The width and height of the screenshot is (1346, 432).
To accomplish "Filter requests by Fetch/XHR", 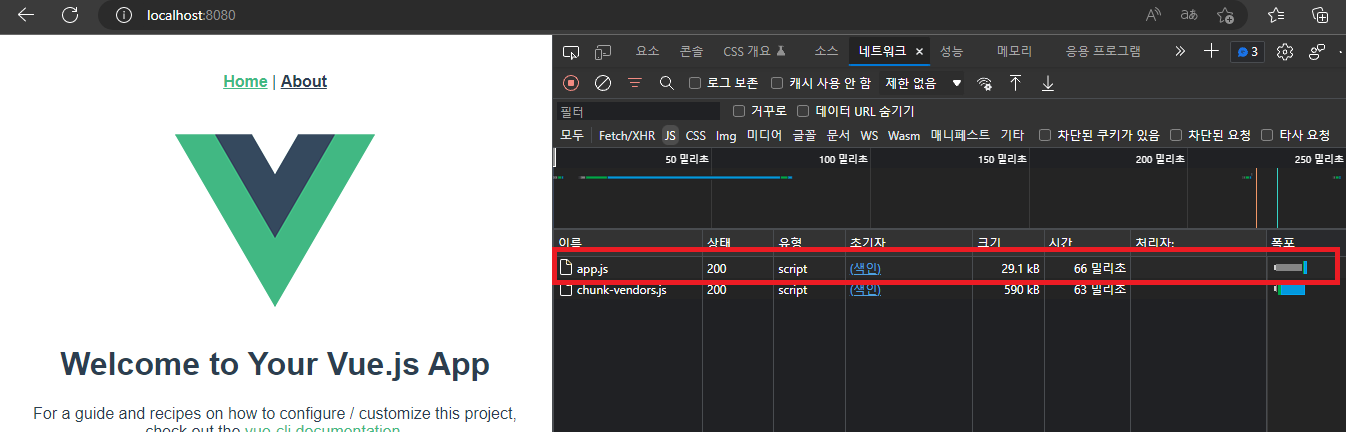I will click(627, 135).
